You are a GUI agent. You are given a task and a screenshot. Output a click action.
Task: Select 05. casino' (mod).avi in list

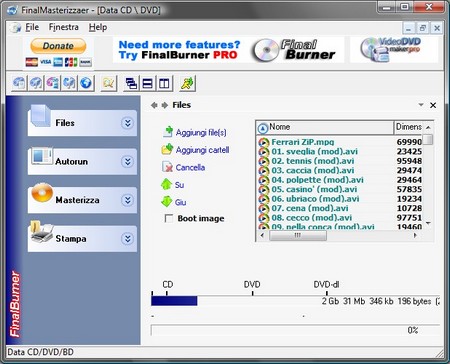[314, 189]
